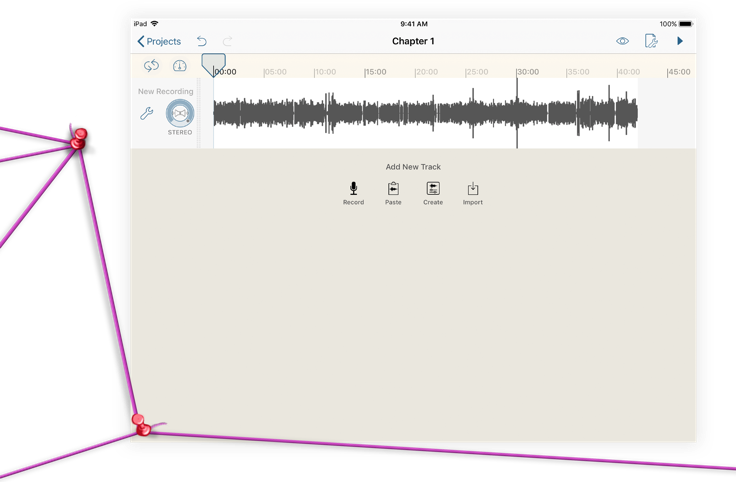Jump to 15:00 on the timeline ruler

click(376, 72)
